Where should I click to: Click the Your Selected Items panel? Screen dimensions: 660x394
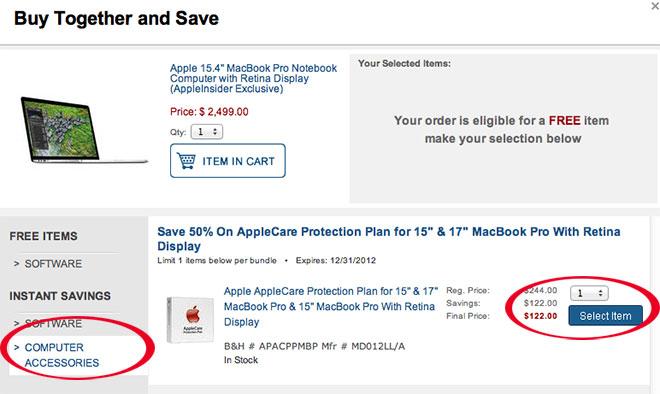click(504, 128)
